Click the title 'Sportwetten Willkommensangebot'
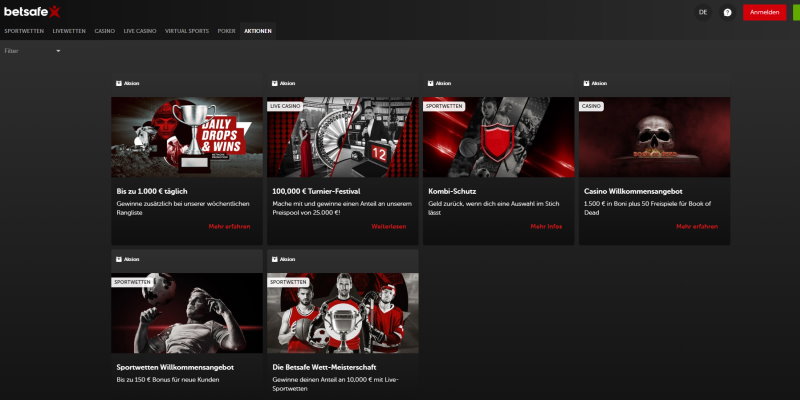The width and height of the screenshot is (800, 400). 175,367
